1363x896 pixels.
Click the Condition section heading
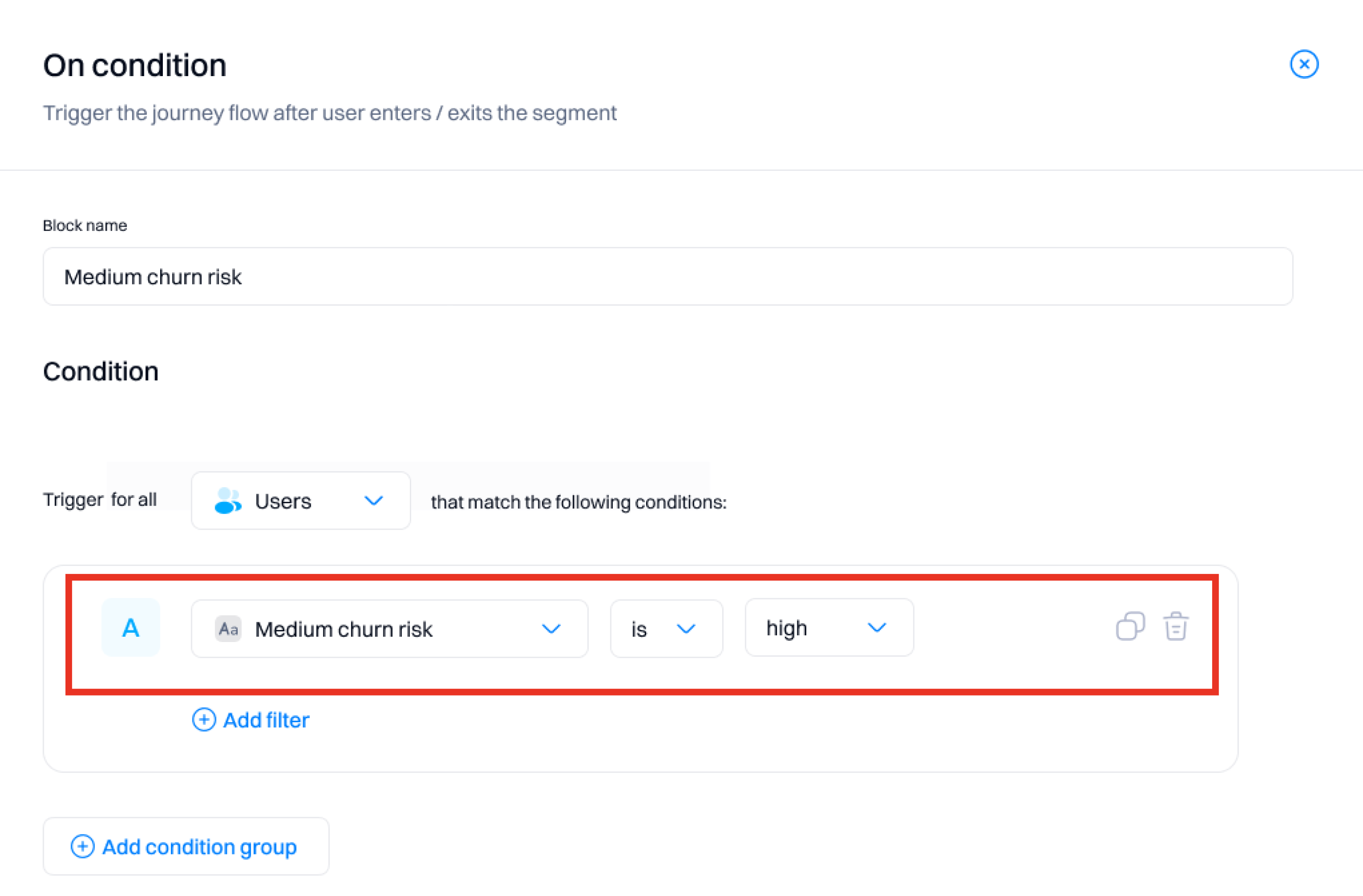point(101,372)
